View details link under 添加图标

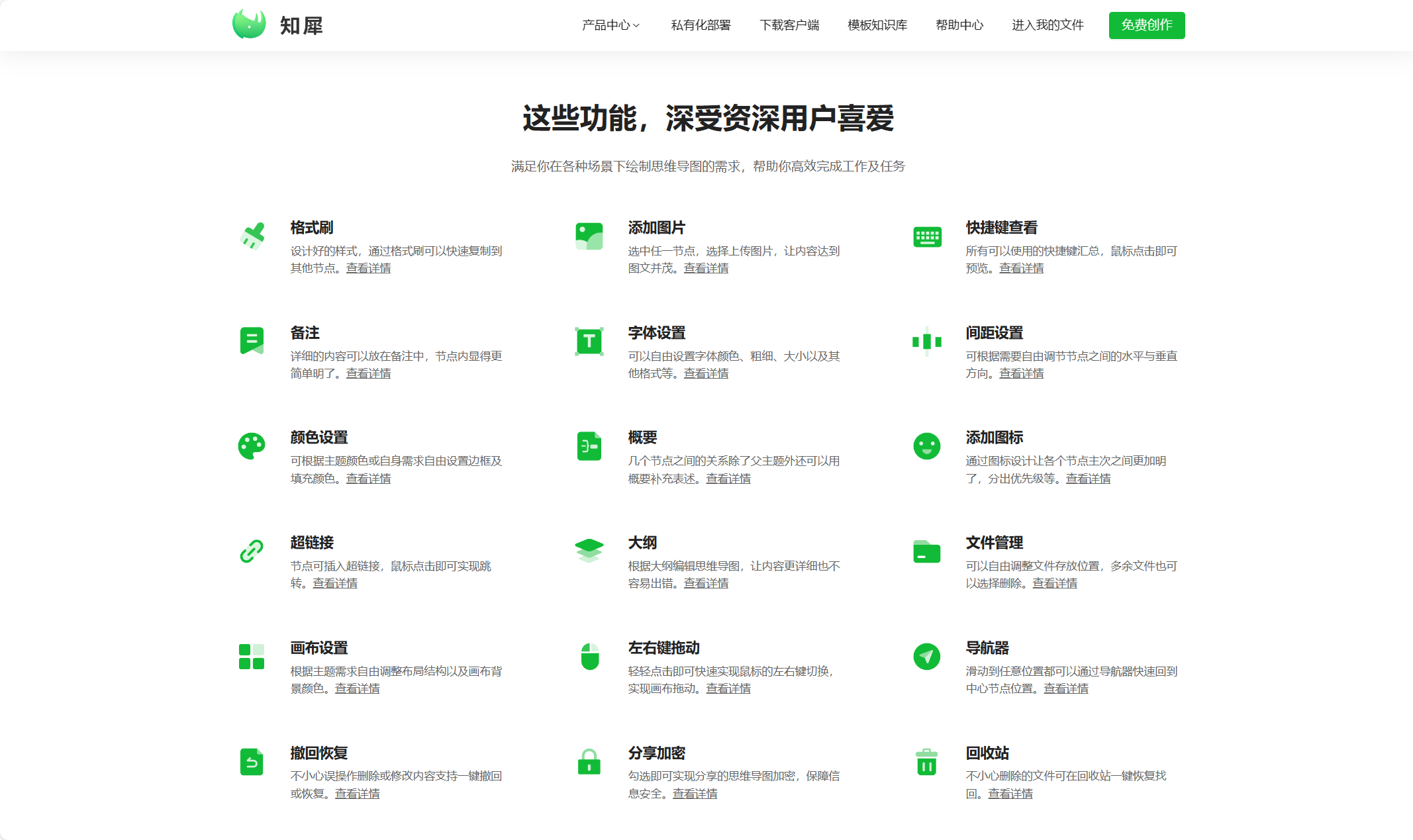1088,479
